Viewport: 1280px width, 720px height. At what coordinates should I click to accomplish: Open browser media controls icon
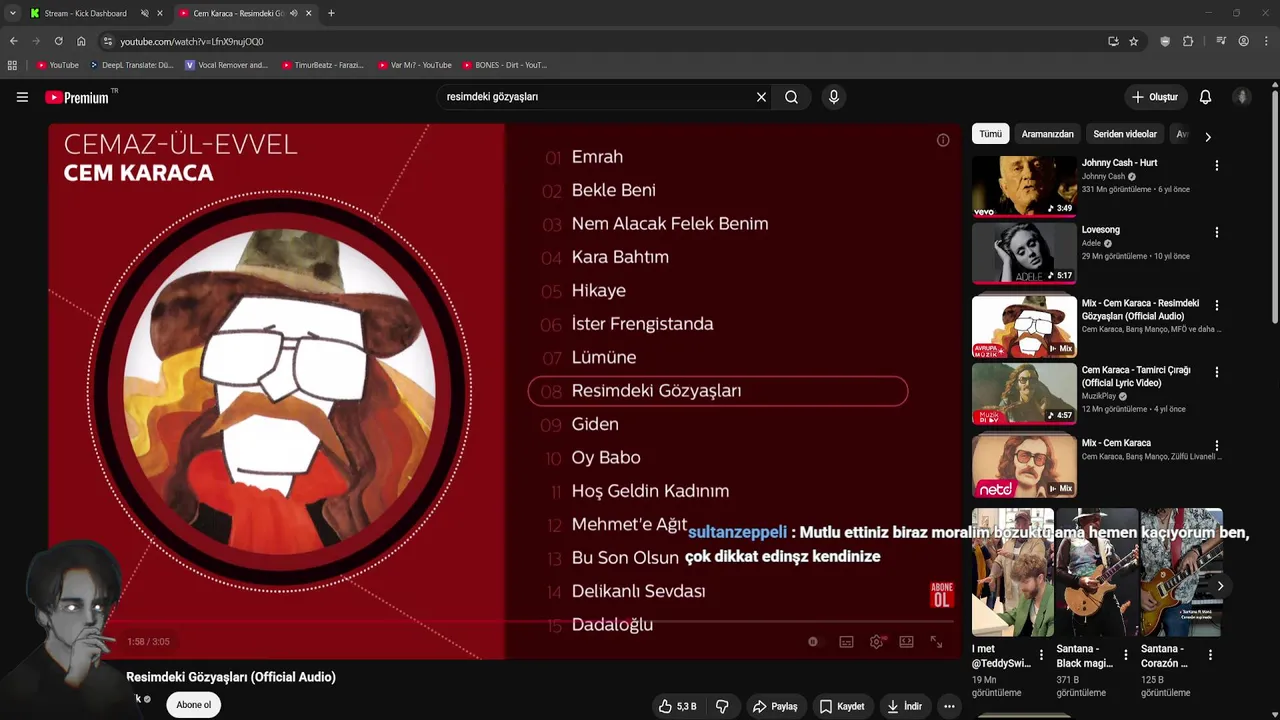[x=1221, y=41]
